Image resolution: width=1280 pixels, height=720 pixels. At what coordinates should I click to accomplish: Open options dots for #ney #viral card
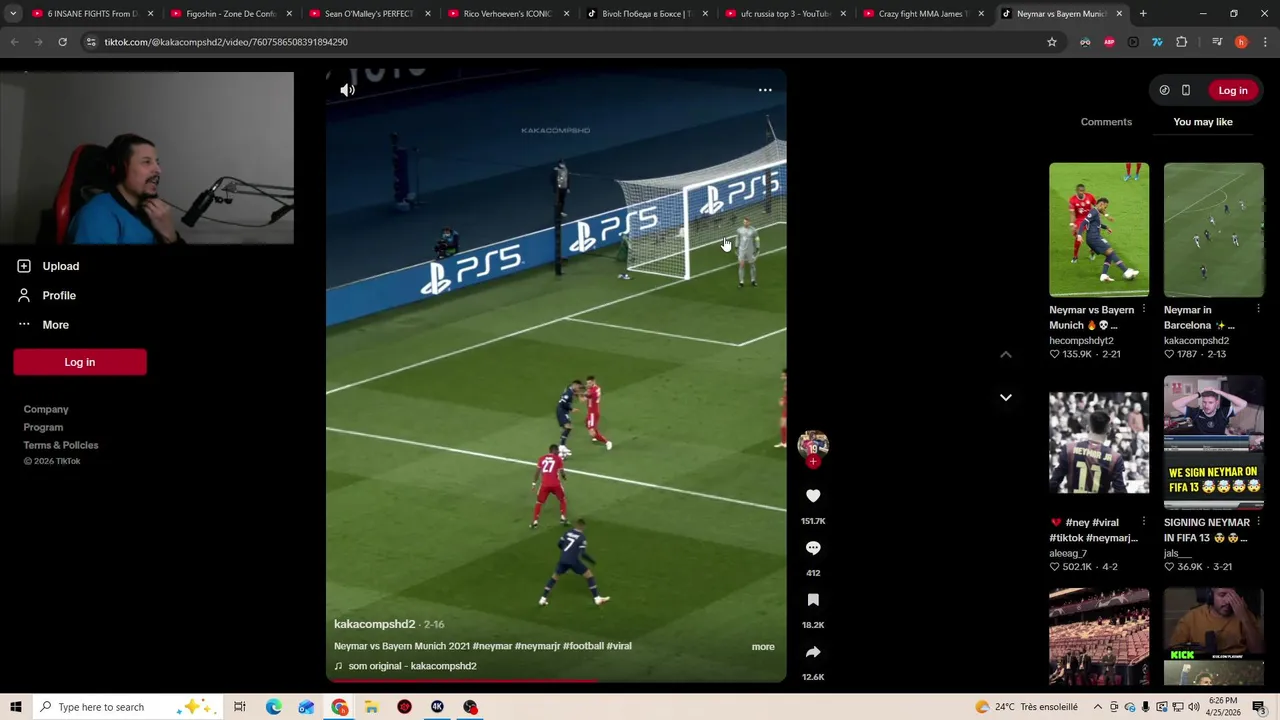[x=1143, y=523]
